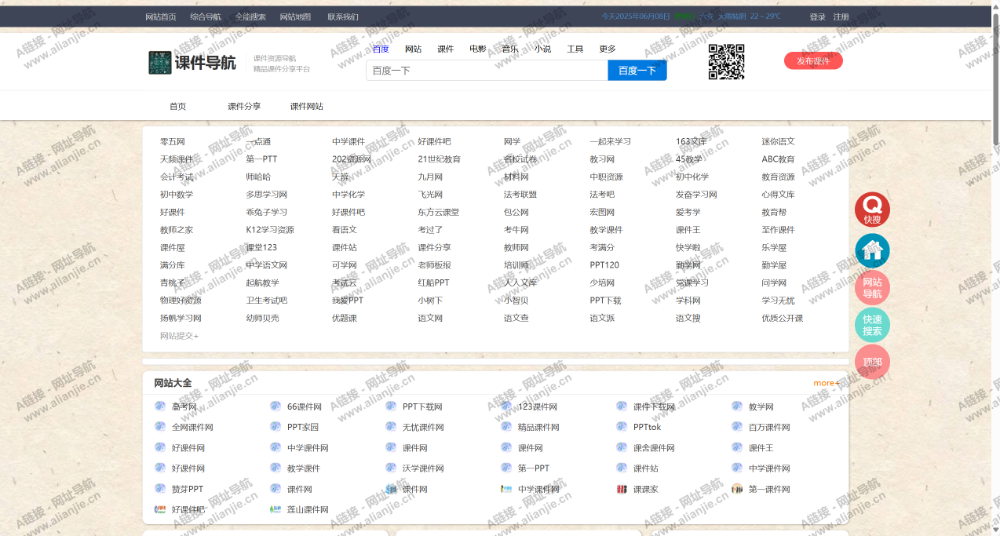Click the red 发布课件 button

pos(813,61)
